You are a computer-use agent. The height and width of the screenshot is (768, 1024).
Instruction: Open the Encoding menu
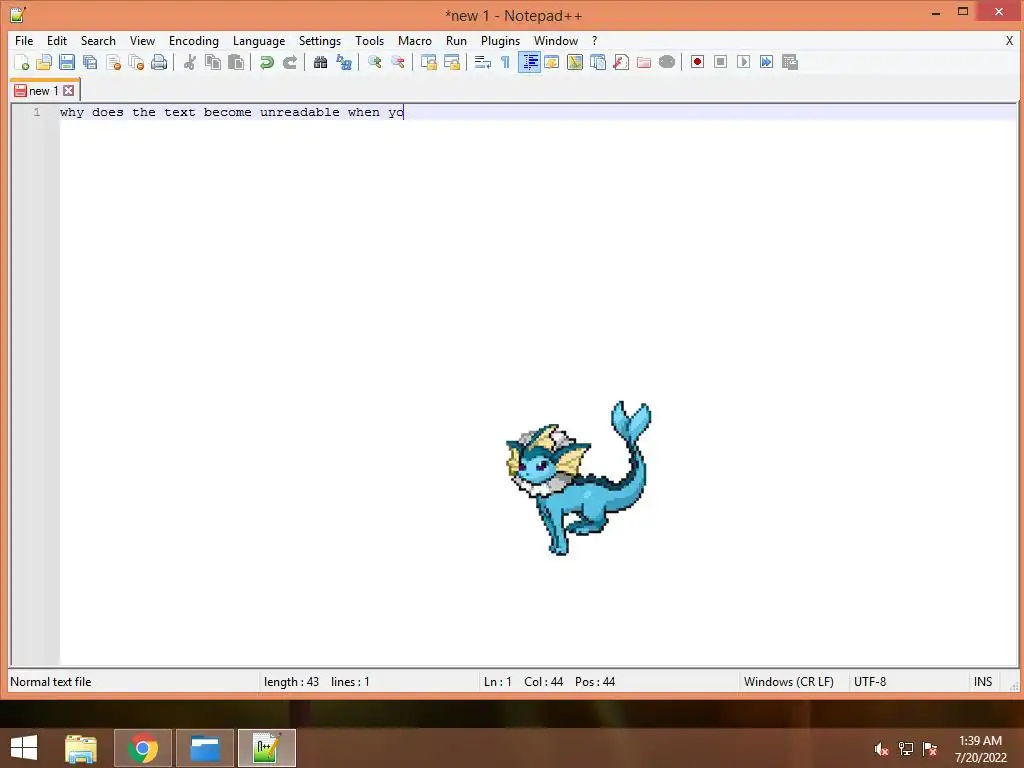click(194, 40)
